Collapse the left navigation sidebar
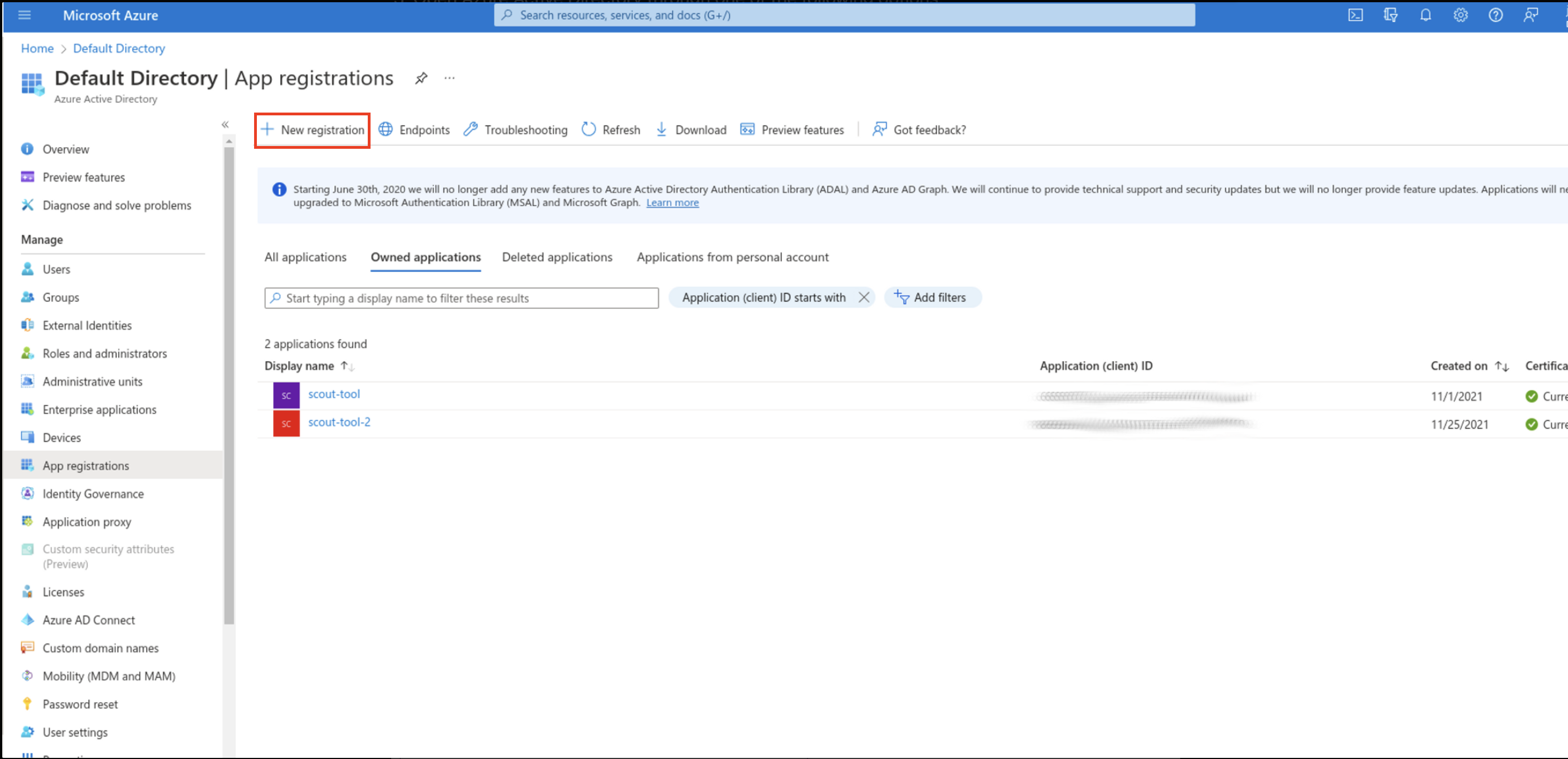 pos(225,124)
